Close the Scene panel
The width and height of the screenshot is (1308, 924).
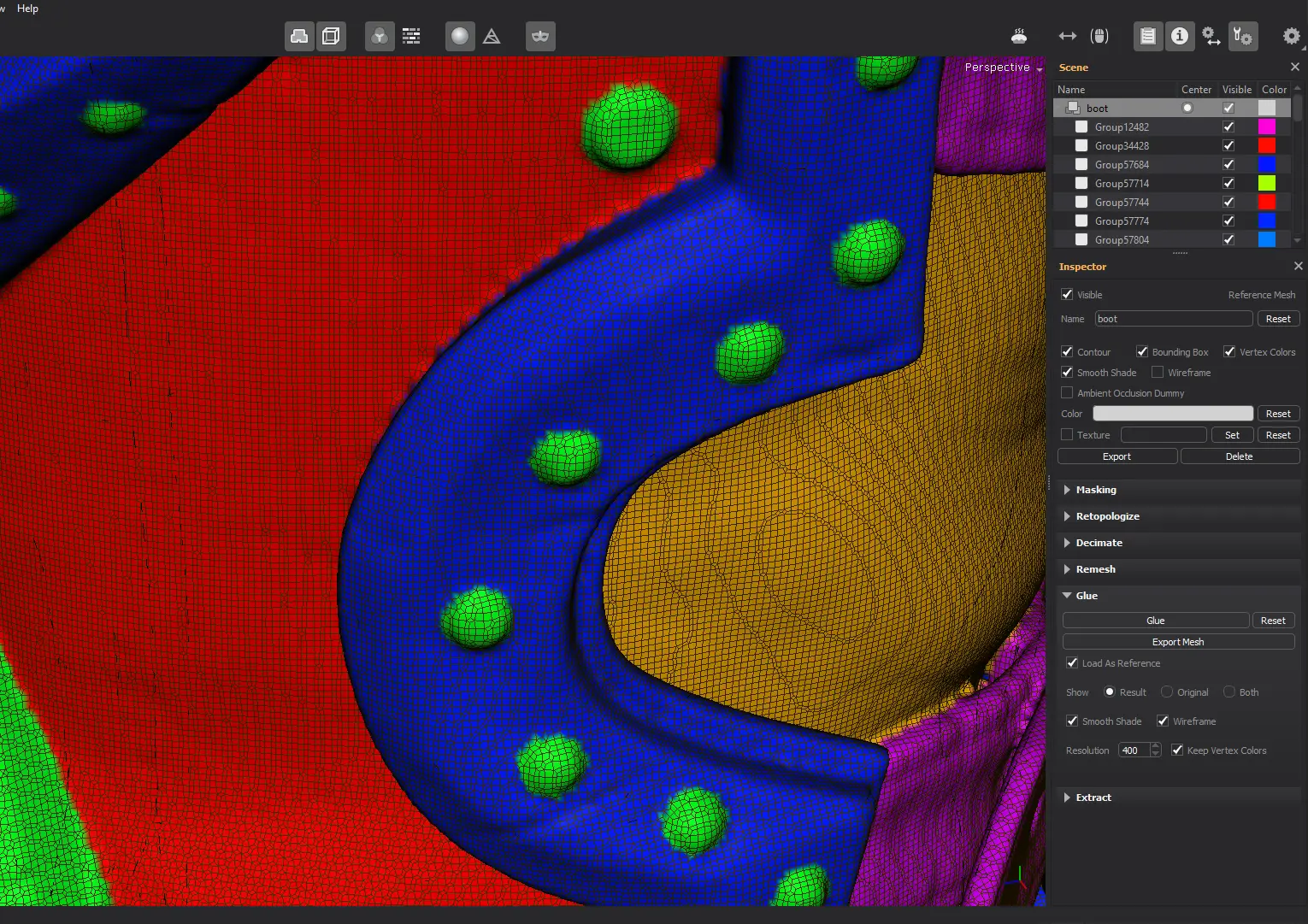(1295, 67)
